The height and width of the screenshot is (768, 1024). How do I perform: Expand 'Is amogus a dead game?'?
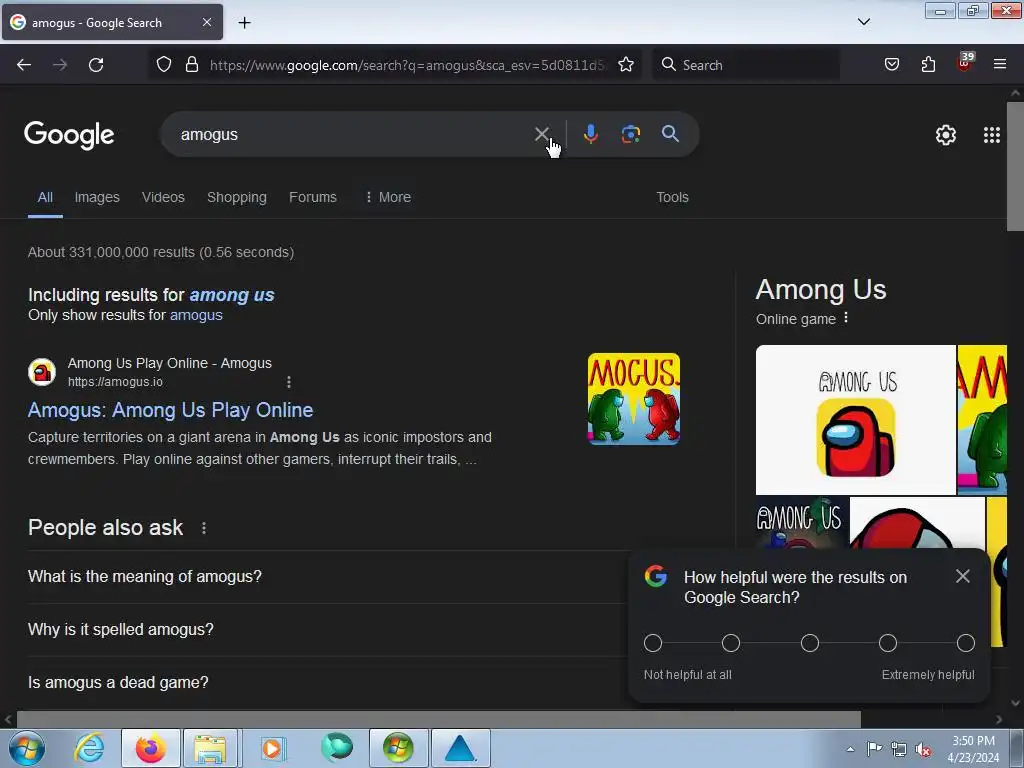click(327, 682)
